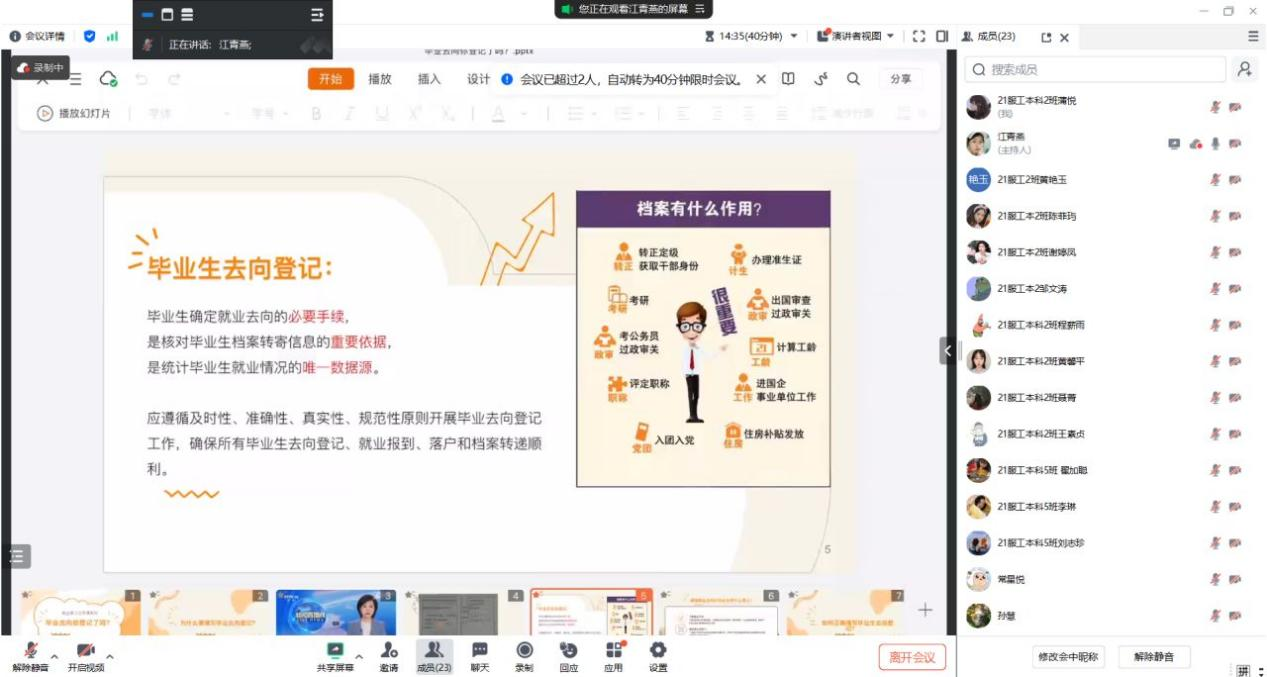Open the members panel hamburger menu

pyautogui.click(x=1252, y=36)
